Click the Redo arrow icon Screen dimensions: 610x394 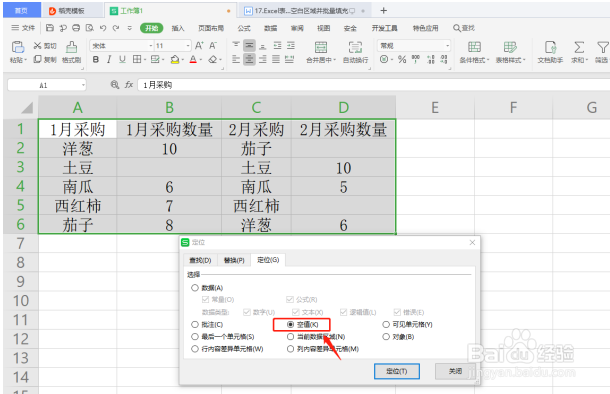[116, 28]
